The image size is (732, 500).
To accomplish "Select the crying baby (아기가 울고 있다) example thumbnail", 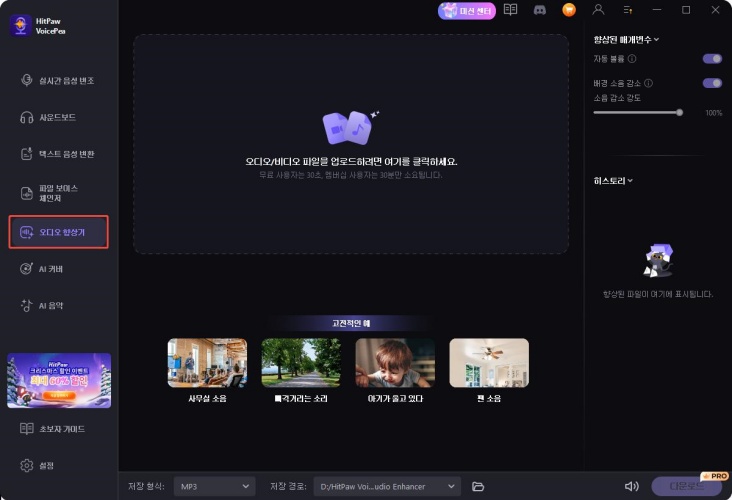I will point(395,363).
